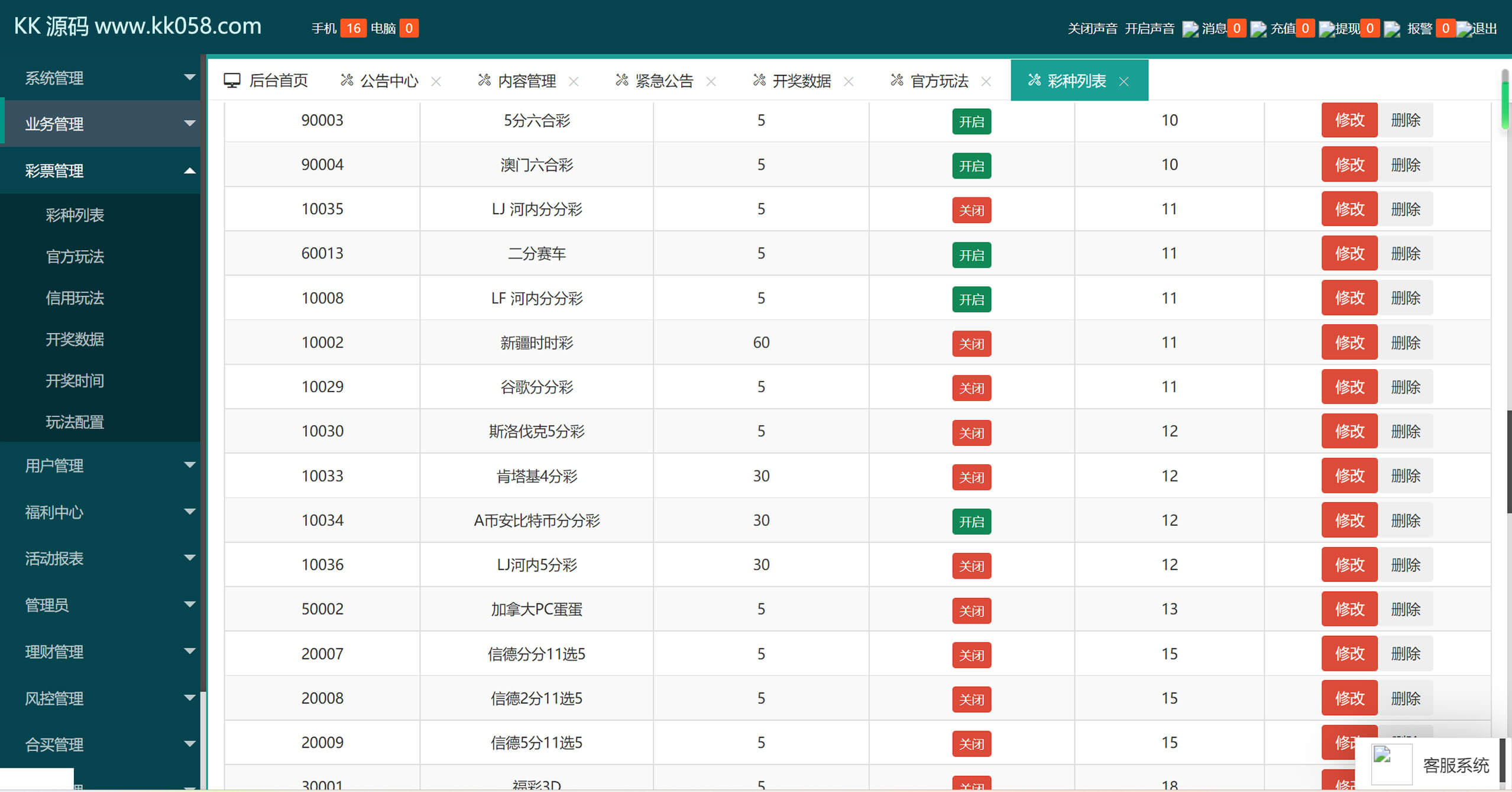
Task: Click the 后台首页 monitor icon
Action: (x=232, y=80)
